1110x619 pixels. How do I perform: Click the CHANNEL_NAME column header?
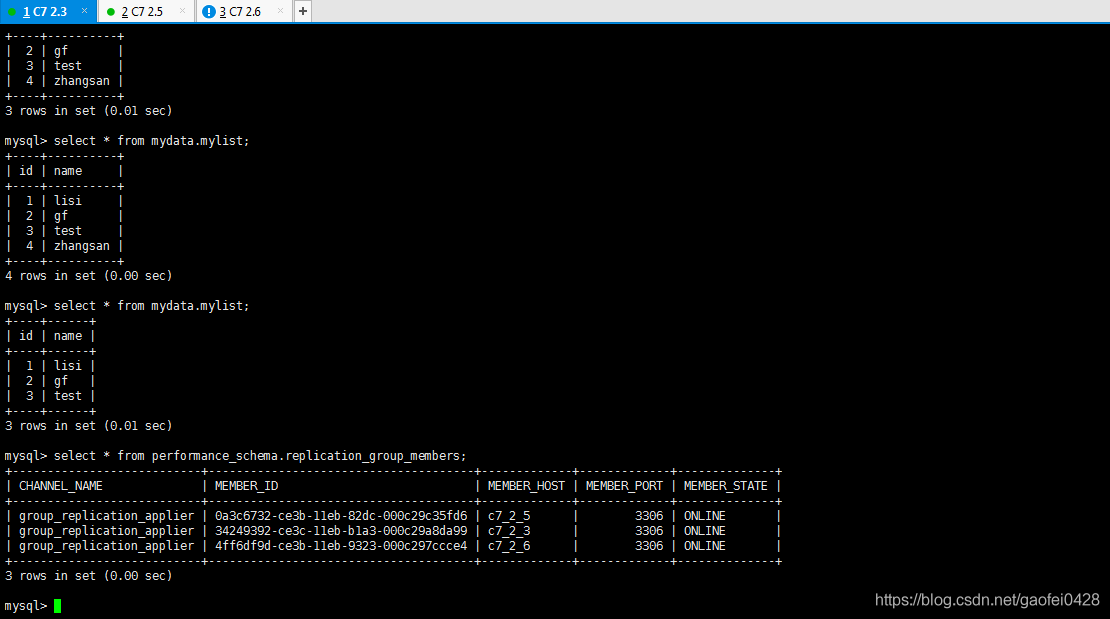pyautogui.click(x=61, y=486)
